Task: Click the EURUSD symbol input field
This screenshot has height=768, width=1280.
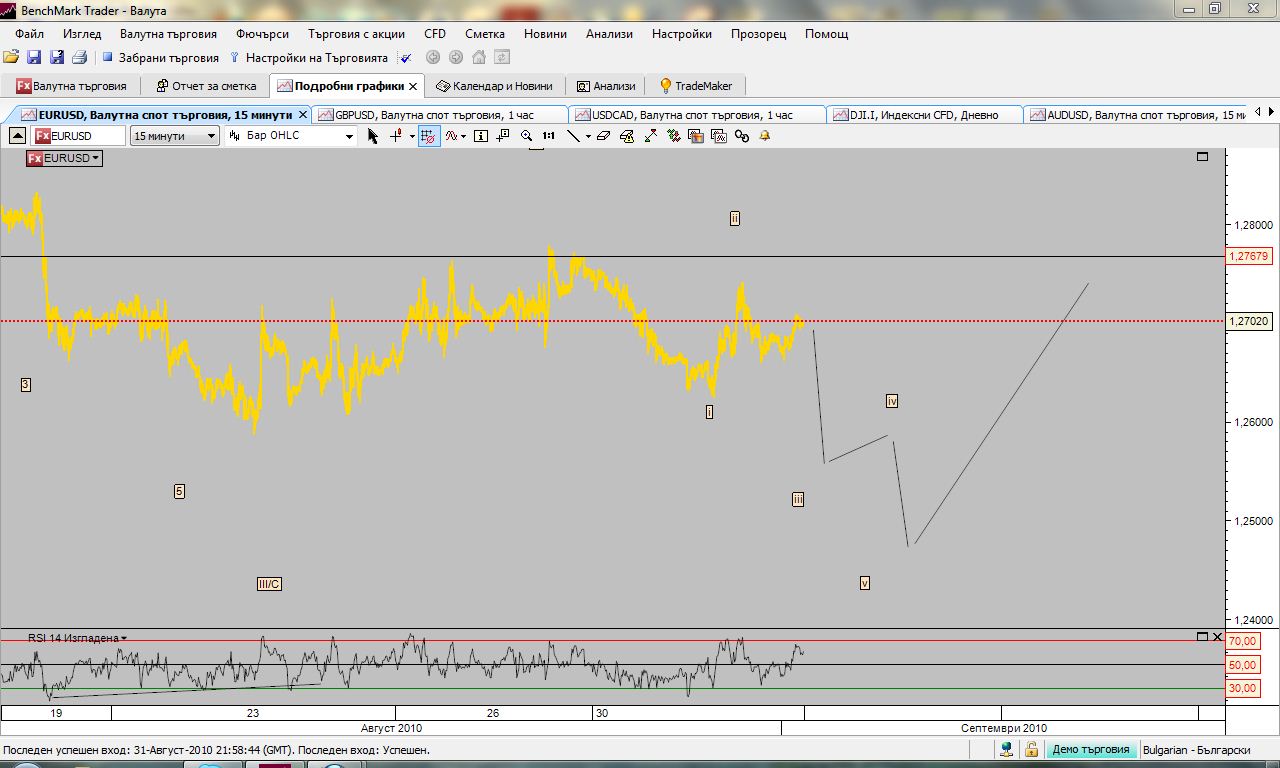Action: coord(78,136)
